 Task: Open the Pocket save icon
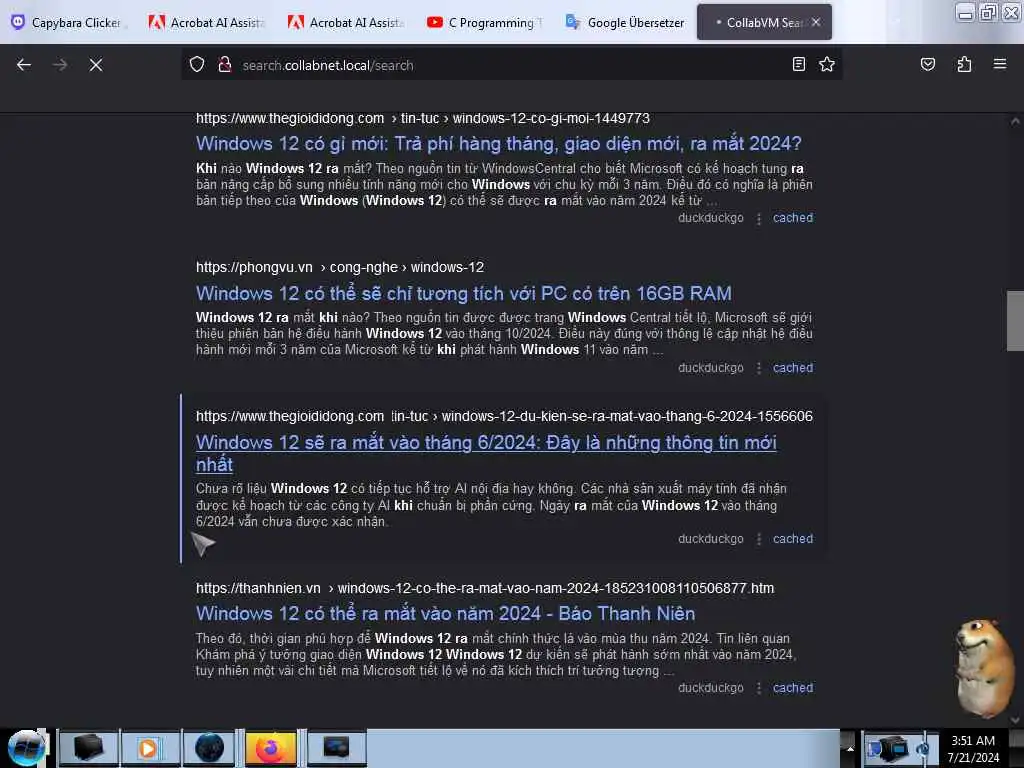click(x=927, y=64)
